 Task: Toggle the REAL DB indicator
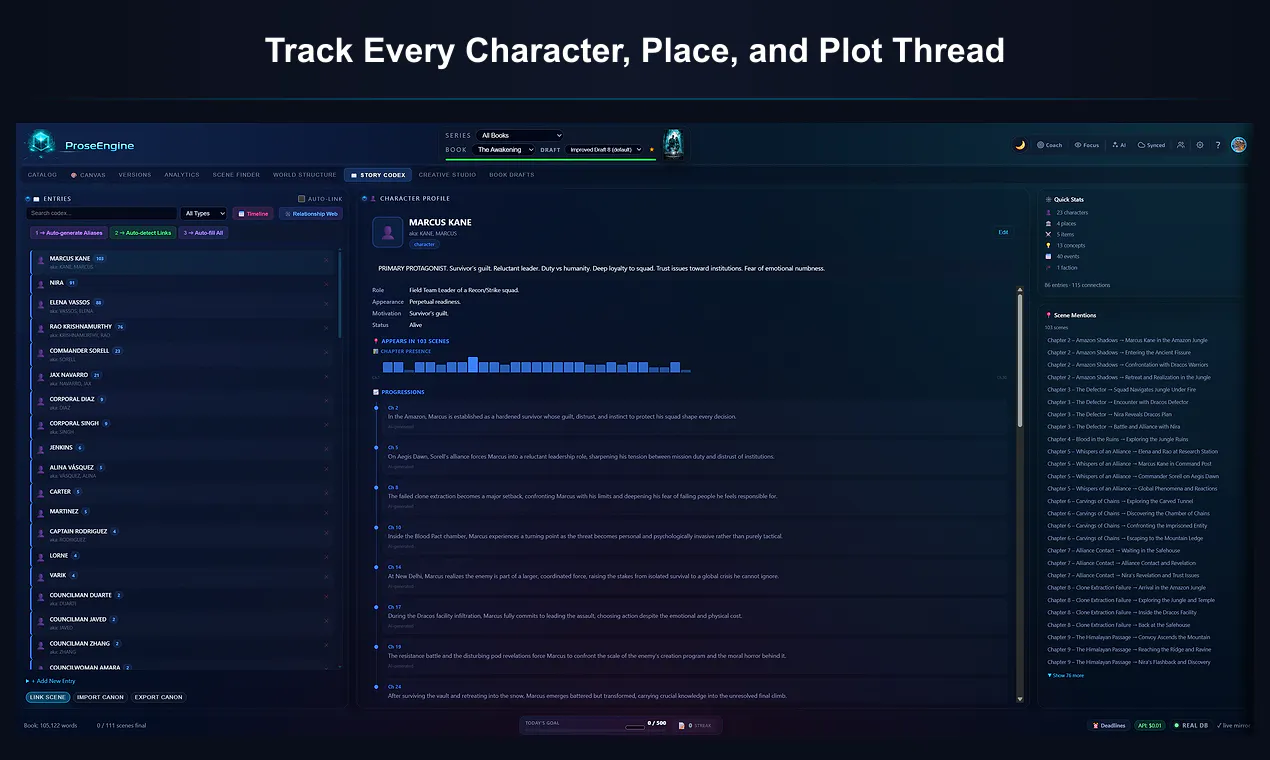tap(1191, 726)
